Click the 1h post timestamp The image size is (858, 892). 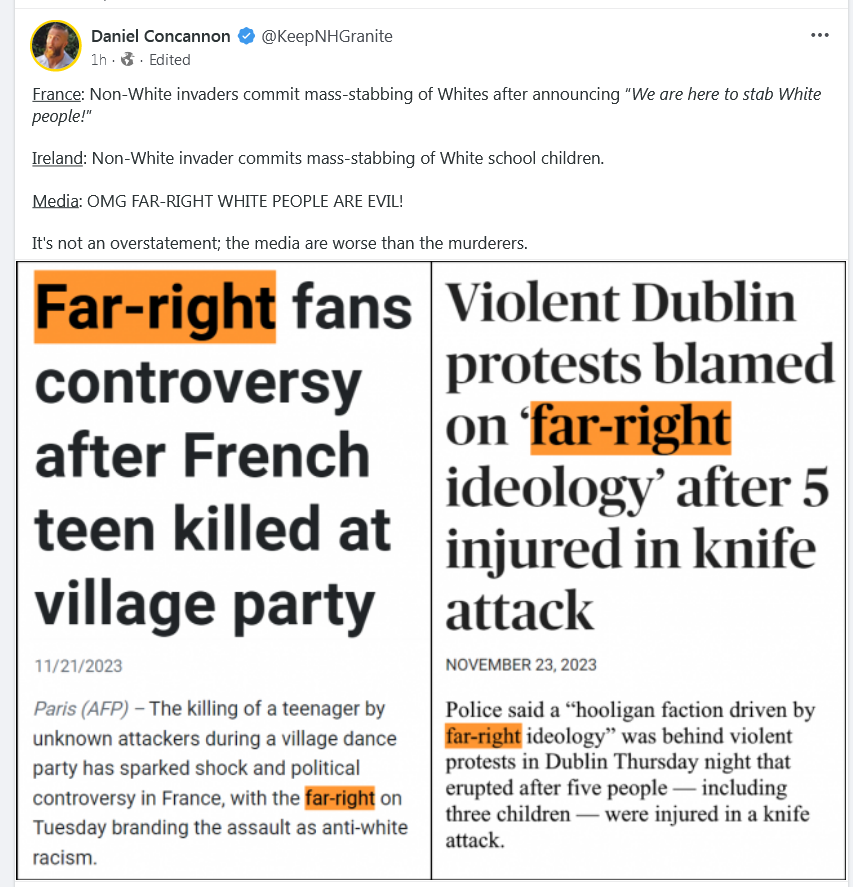coord(99,60)
